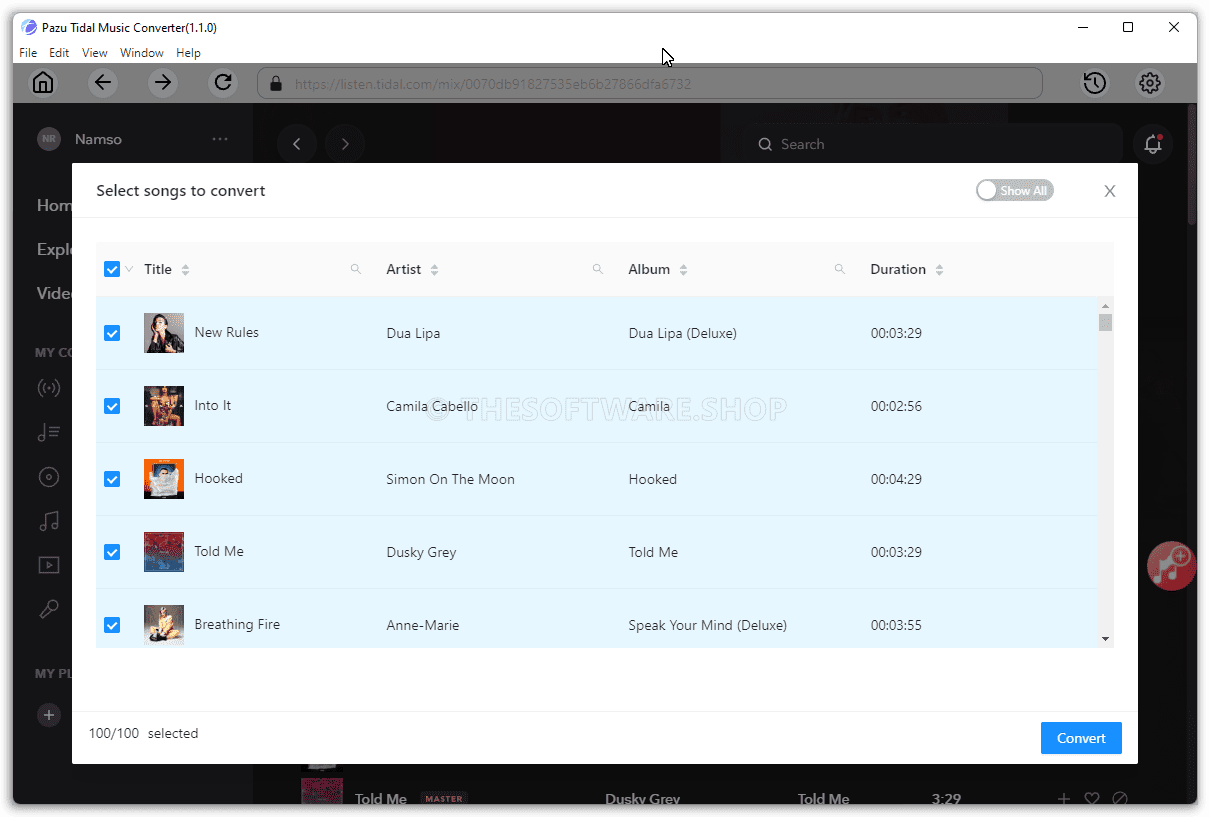Screen dimensions: 1210x817
Task: Click the Breathing Fire album cover thumbnail
Action: 164,625
